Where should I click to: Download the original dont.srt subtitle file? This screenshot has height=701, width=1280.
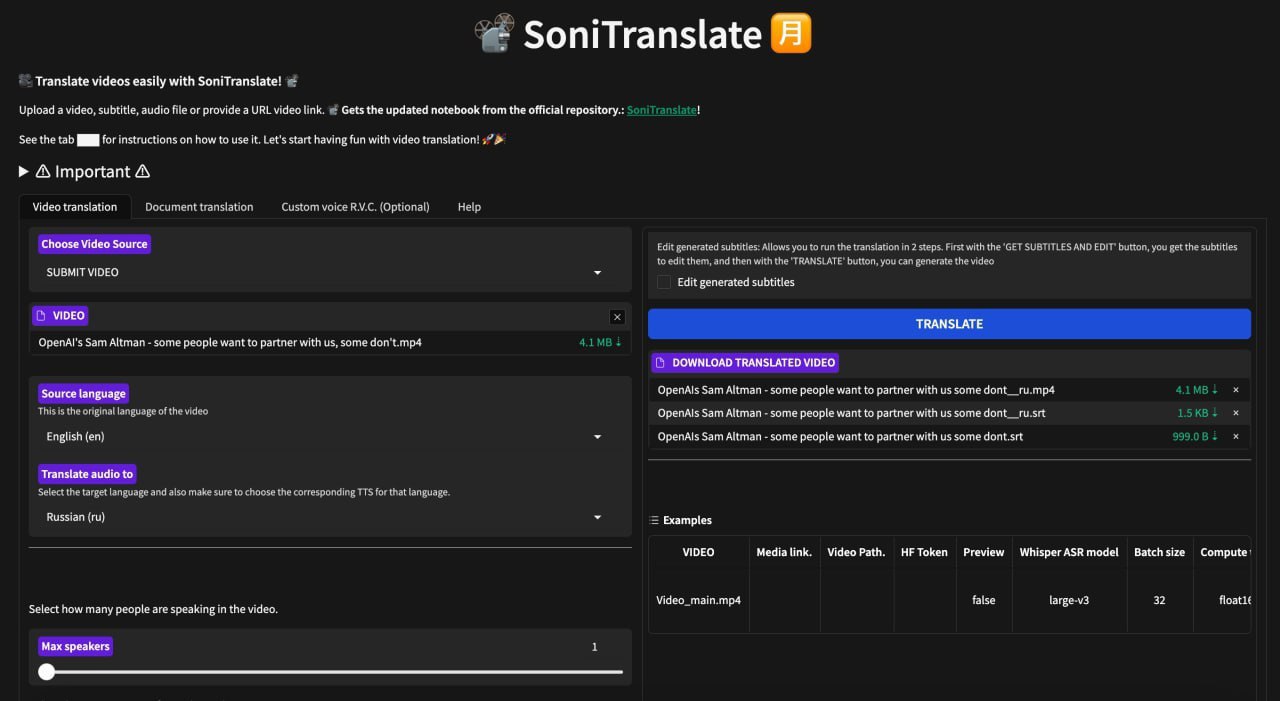(1195, 437)
